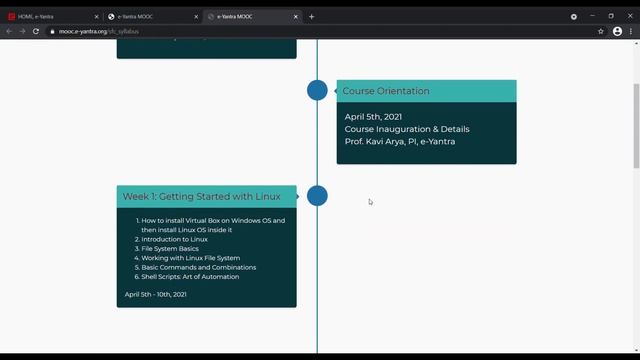Restore down the browser window
Screen dimensions: 640x360
pos(611,16)
